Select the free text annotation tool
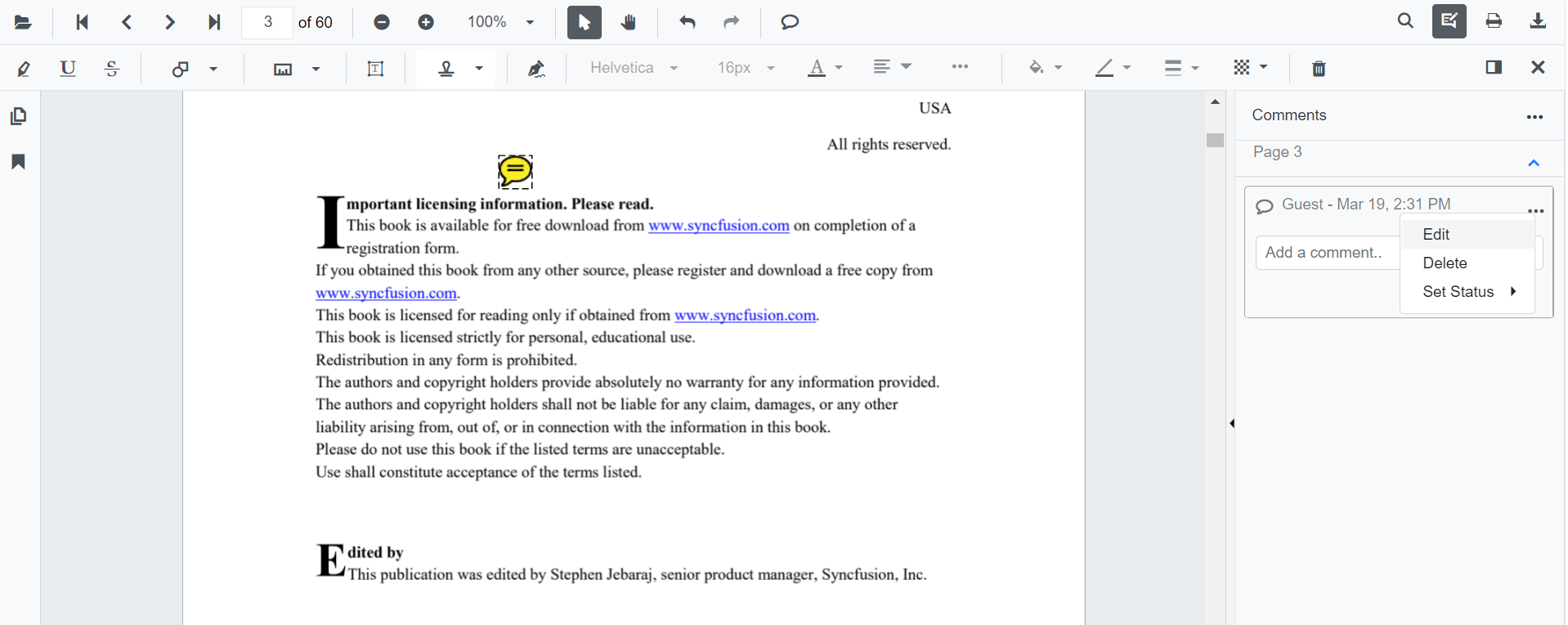 tap(376, 69)
